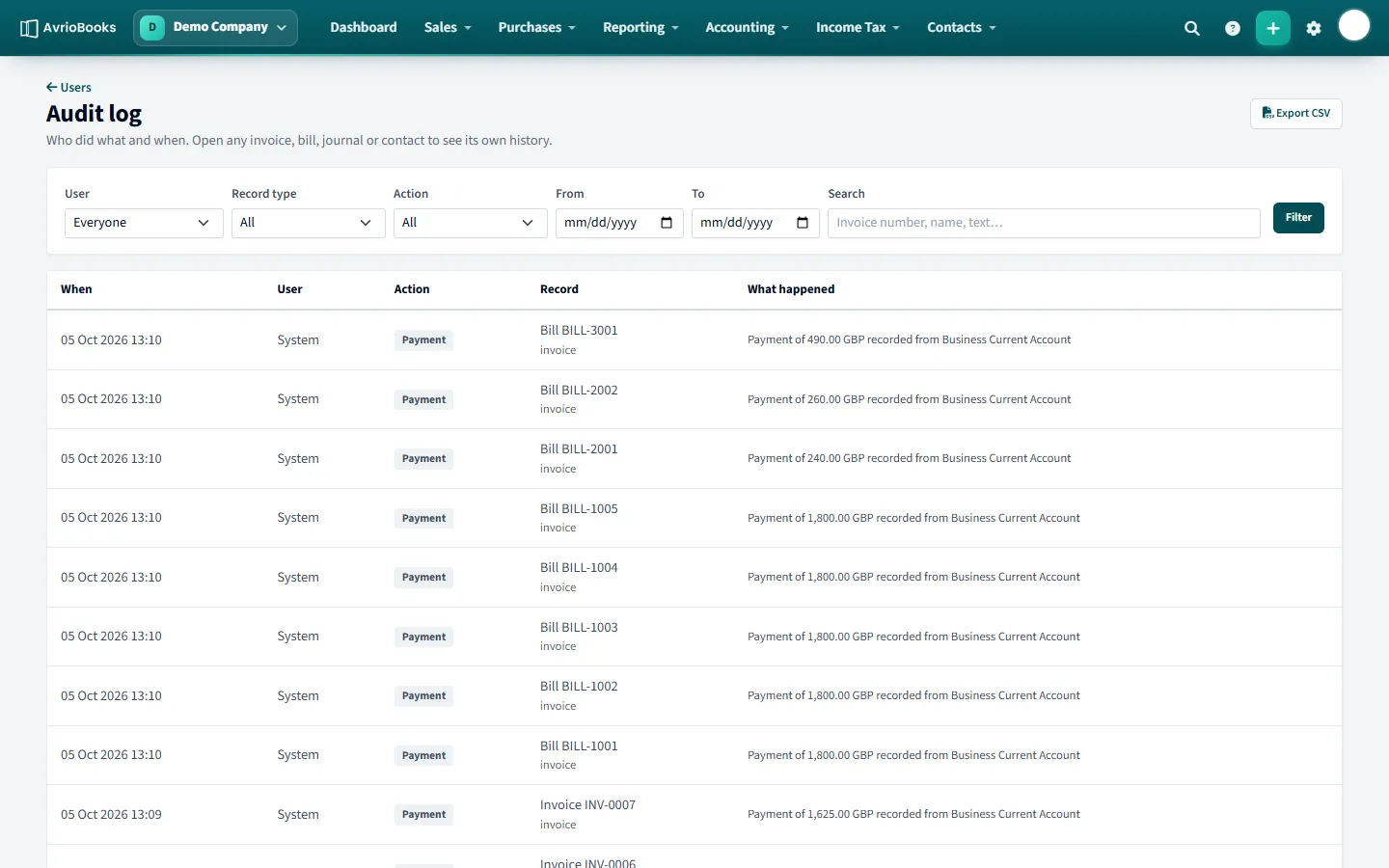Viewport: 1389px width, 868px height.
Task: Select the 490.00 GBP payment description
Action: click(909, 339)
